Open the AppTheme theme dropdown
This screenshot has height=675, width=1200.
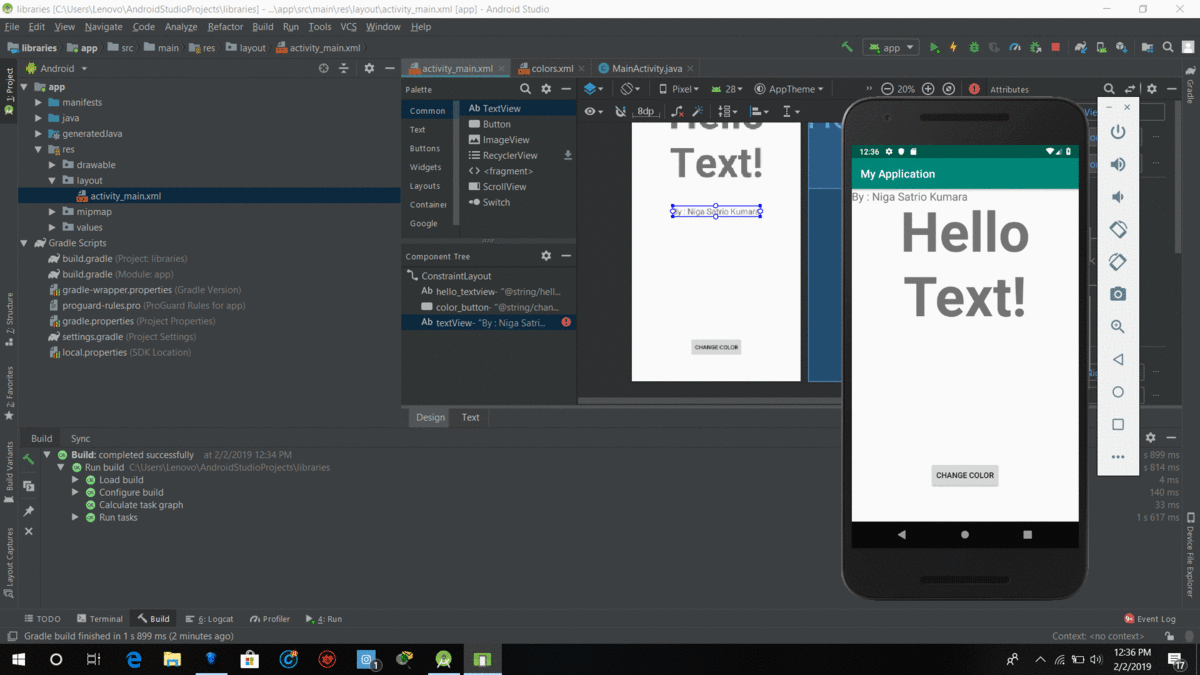[x=789, y=89]
